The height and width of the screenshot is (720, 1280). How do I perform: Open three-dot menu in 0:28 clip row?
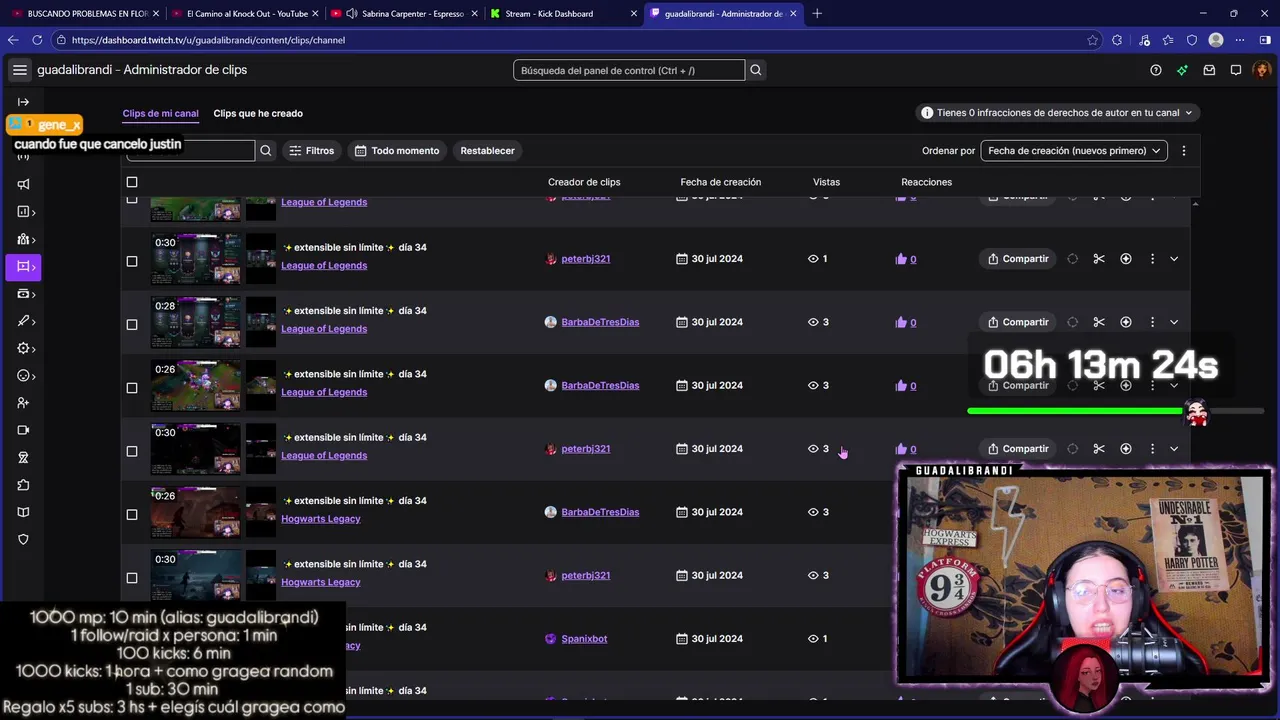(x=1152, y=322)
